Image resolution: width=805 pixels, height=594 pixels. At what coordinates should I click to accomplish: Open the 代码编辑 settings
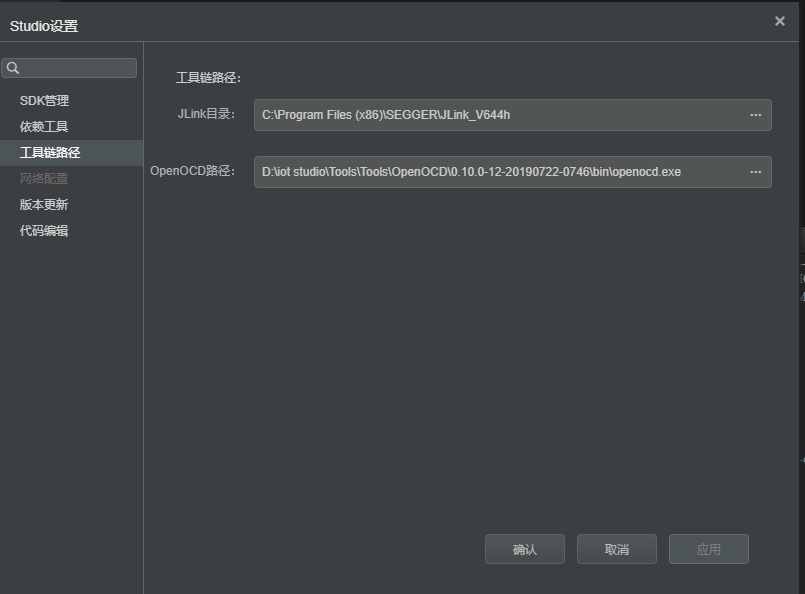(x=44, y=231)
